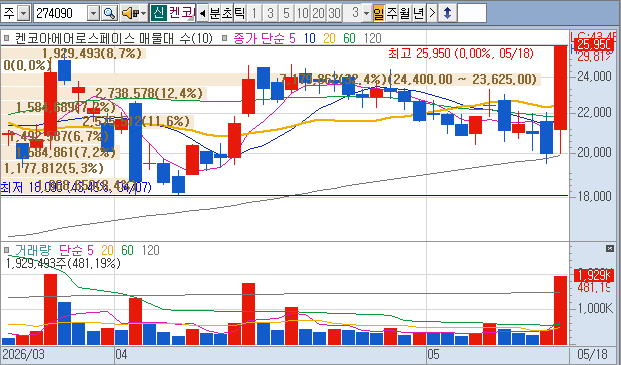Click the volume 단순 5 average label
Viewport: 621px width, 365px height.
point(76,250)
